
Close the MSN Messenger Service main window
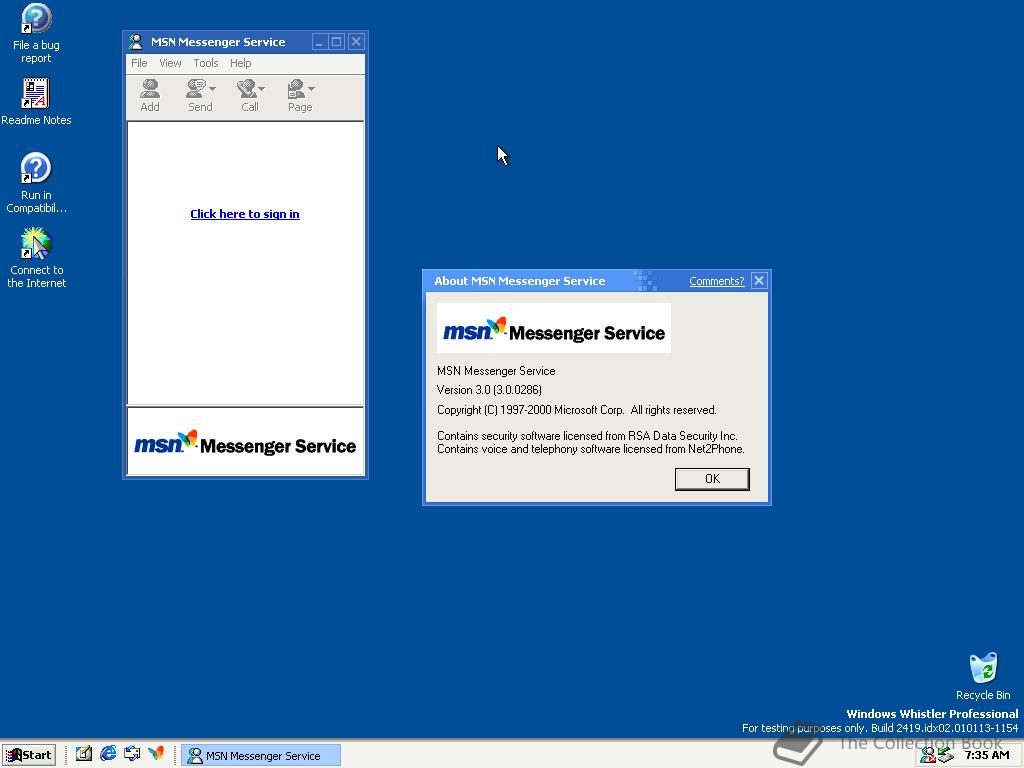(356, 42)
